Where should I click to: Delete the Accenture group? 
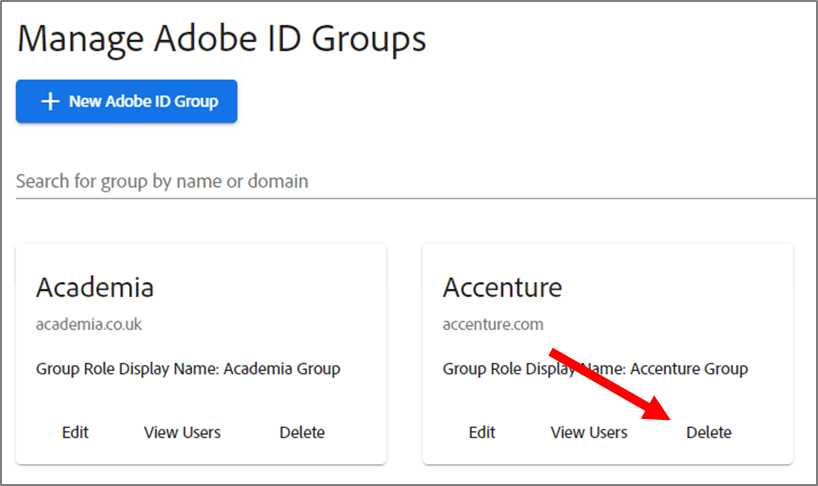(x=709, y=432)
